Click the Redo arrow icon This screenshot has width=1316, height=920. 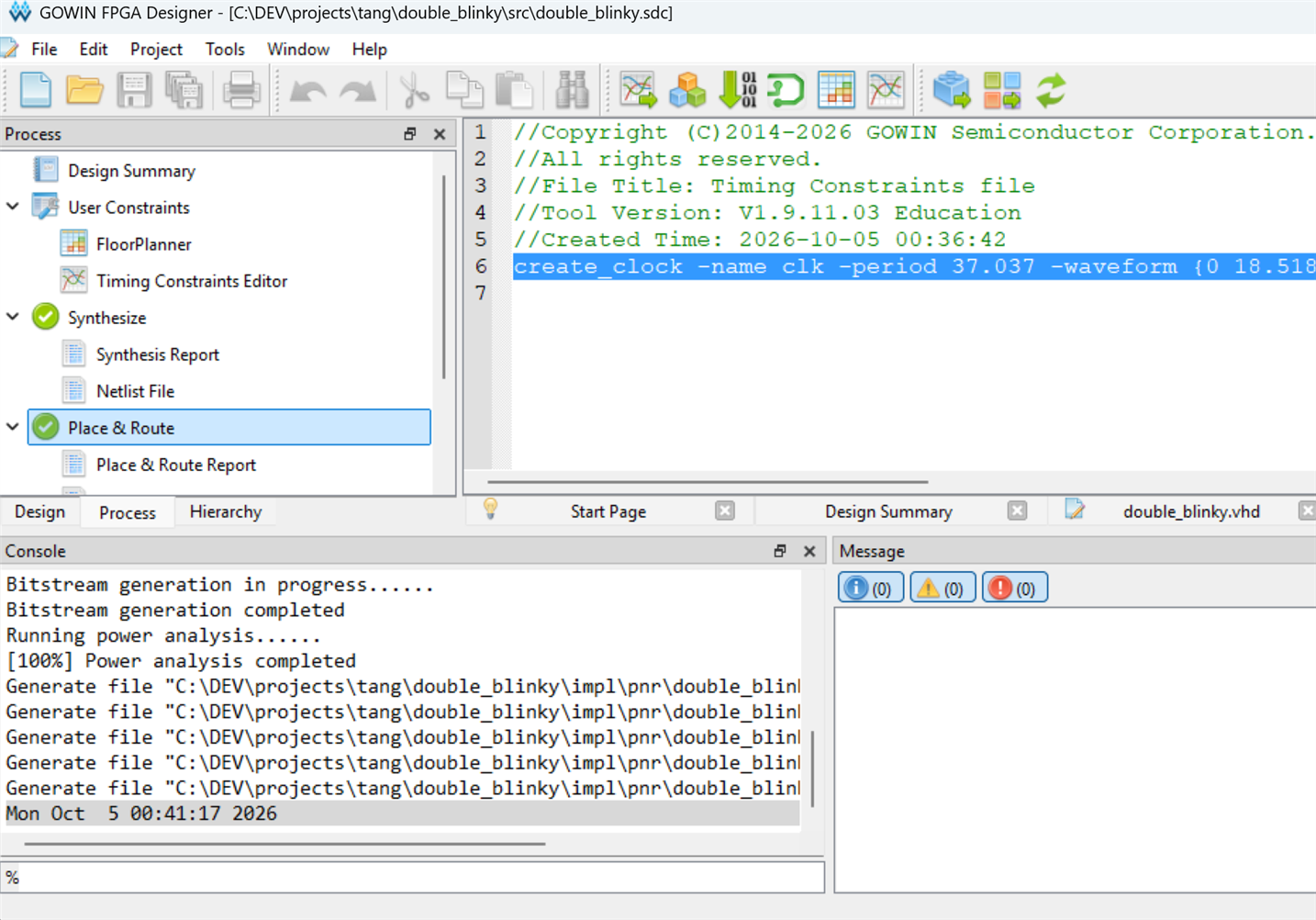tap(357, 91)
